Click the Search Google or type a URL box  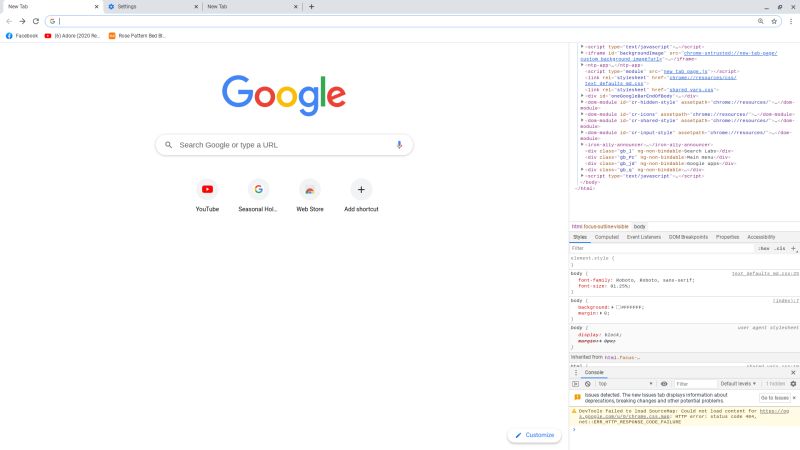[284, 145]
